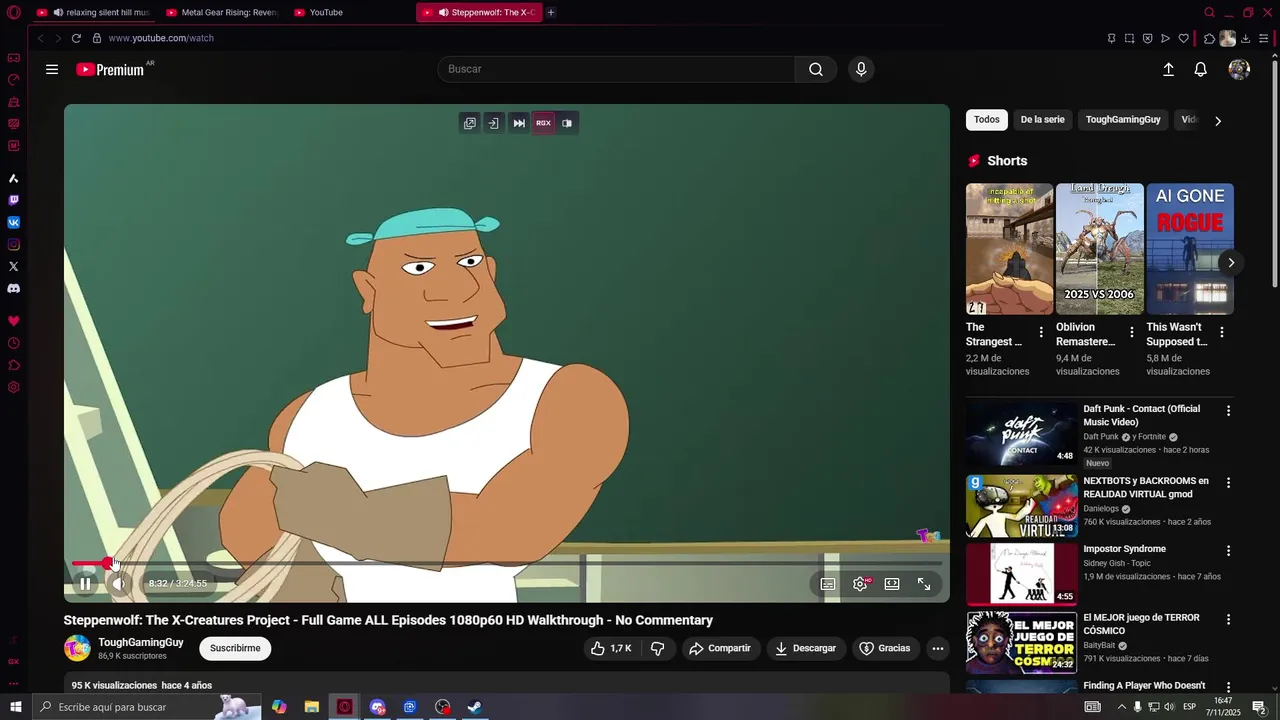Viewport: 1280px width, 720px height.
Task: Open browser settings gear in sidebar
Action: [x=14, y=387]
